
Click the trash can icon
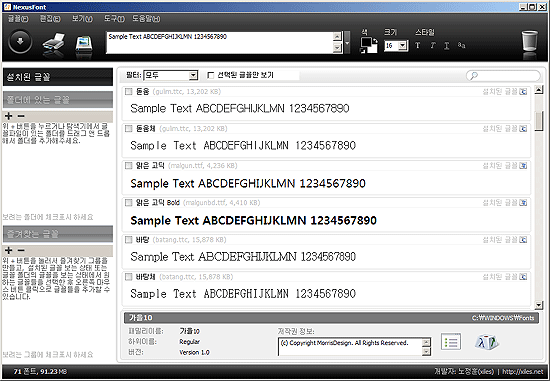530,41
